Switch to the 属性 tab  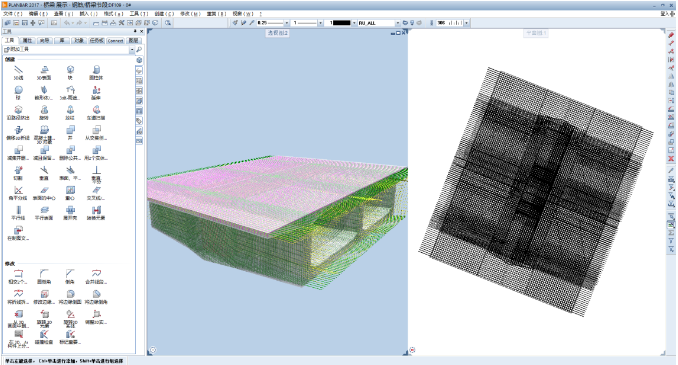click(x=27, y=41)
